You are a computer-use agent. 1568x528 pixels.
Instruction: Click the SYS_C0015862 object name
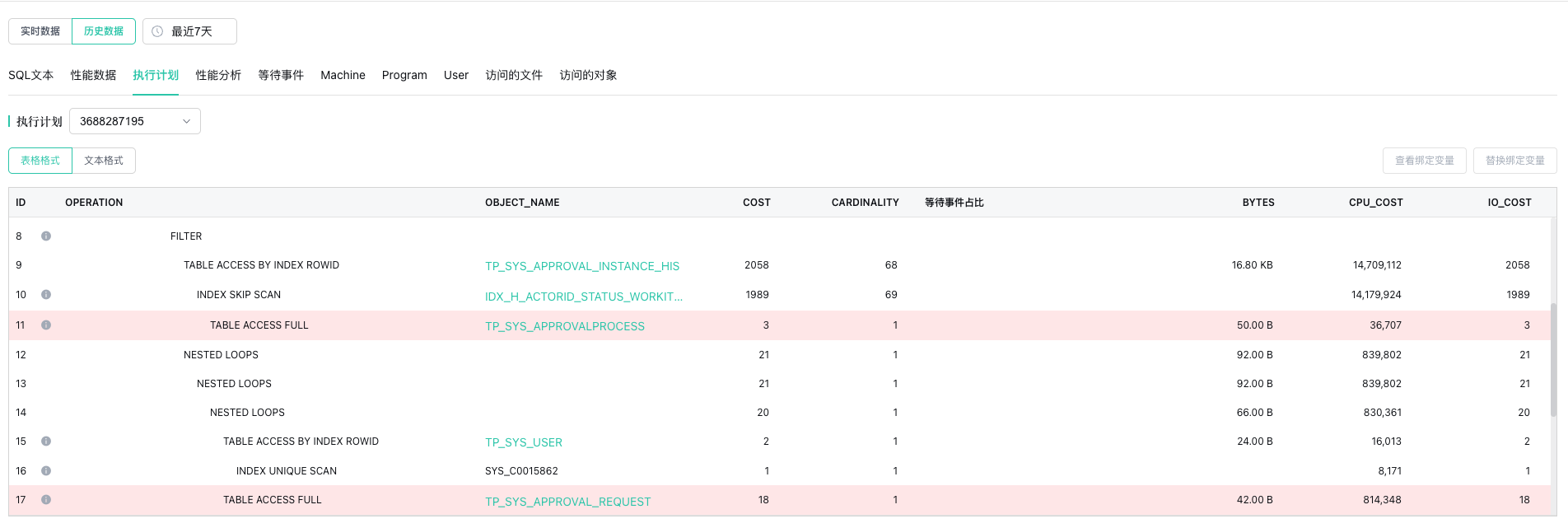tap(521, 471)
